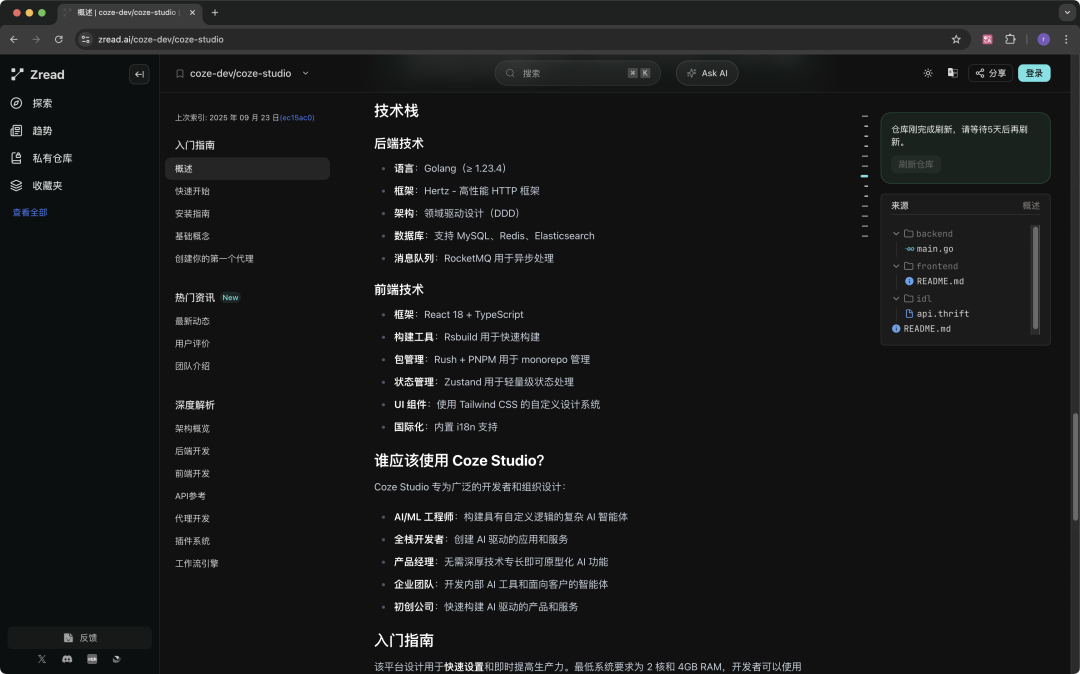Click the Ask AI sparkle icon
Screen dimensions: 1080x674
click(x=692, y=73)
